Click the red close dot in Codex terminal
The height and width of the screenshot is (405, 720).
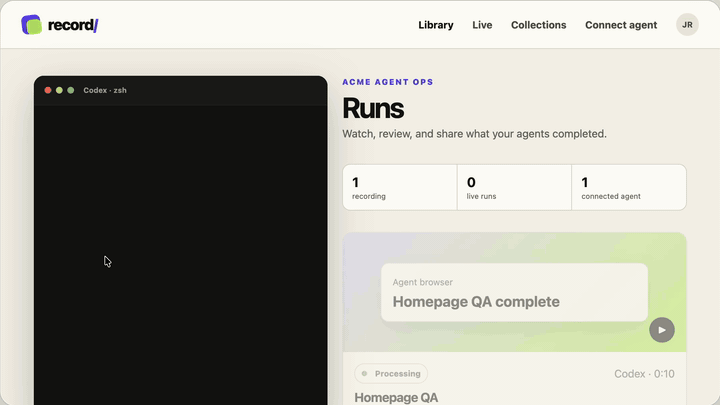(x=48, y=90)
